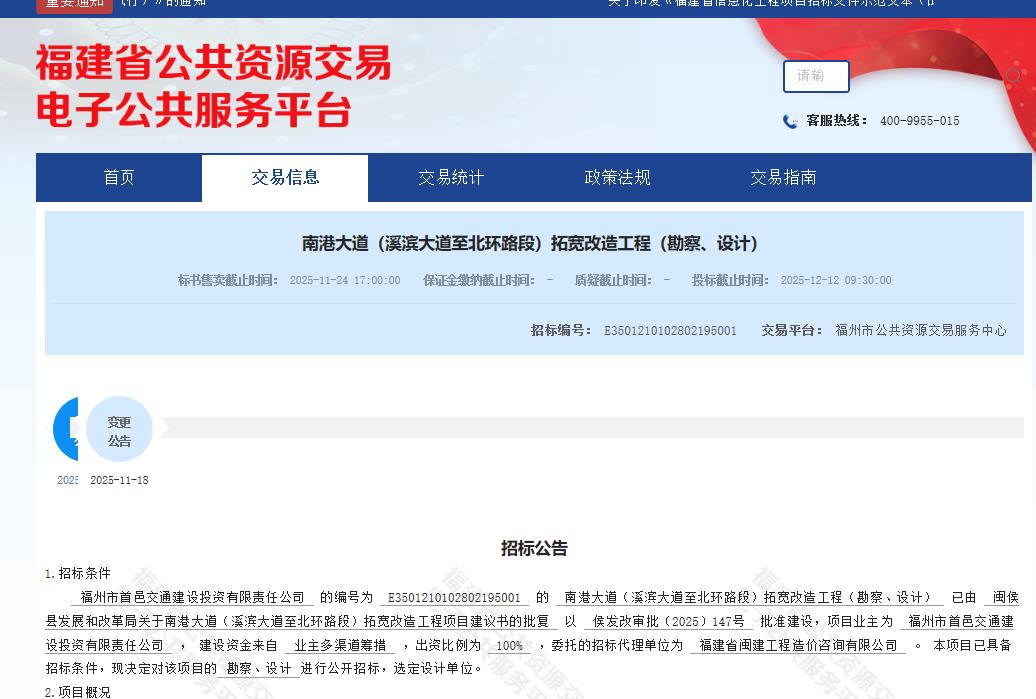Select the 交易统计 navigation tab
Image resolution: width=1036 pixels, height=699 pixels.
pyautogui.click(x=450, y=177)
